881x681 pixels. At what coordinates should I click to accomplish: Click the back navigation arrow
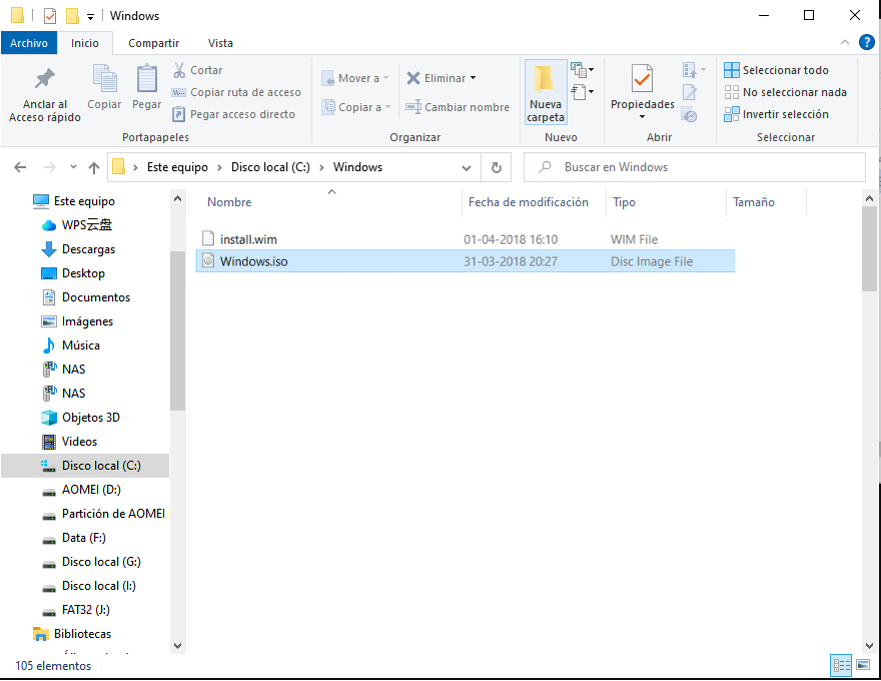pos(19,167)
